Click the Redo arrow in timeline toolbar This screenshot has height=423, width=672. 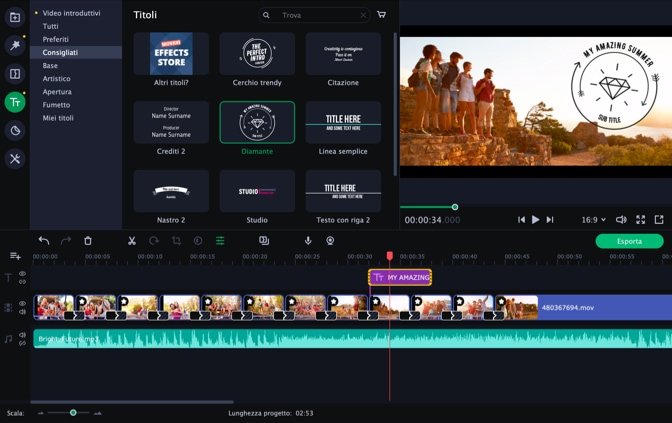point(66,241)
